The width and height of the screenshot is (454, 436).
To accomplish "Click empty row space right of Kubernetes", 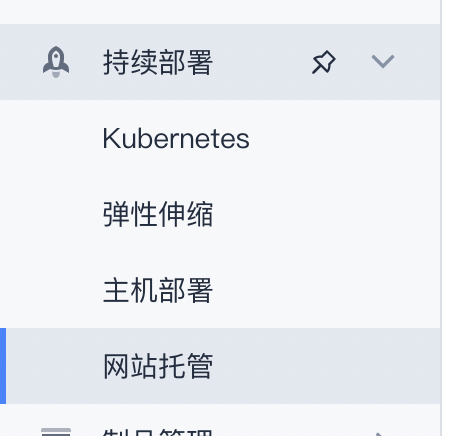I will (345, 138).
